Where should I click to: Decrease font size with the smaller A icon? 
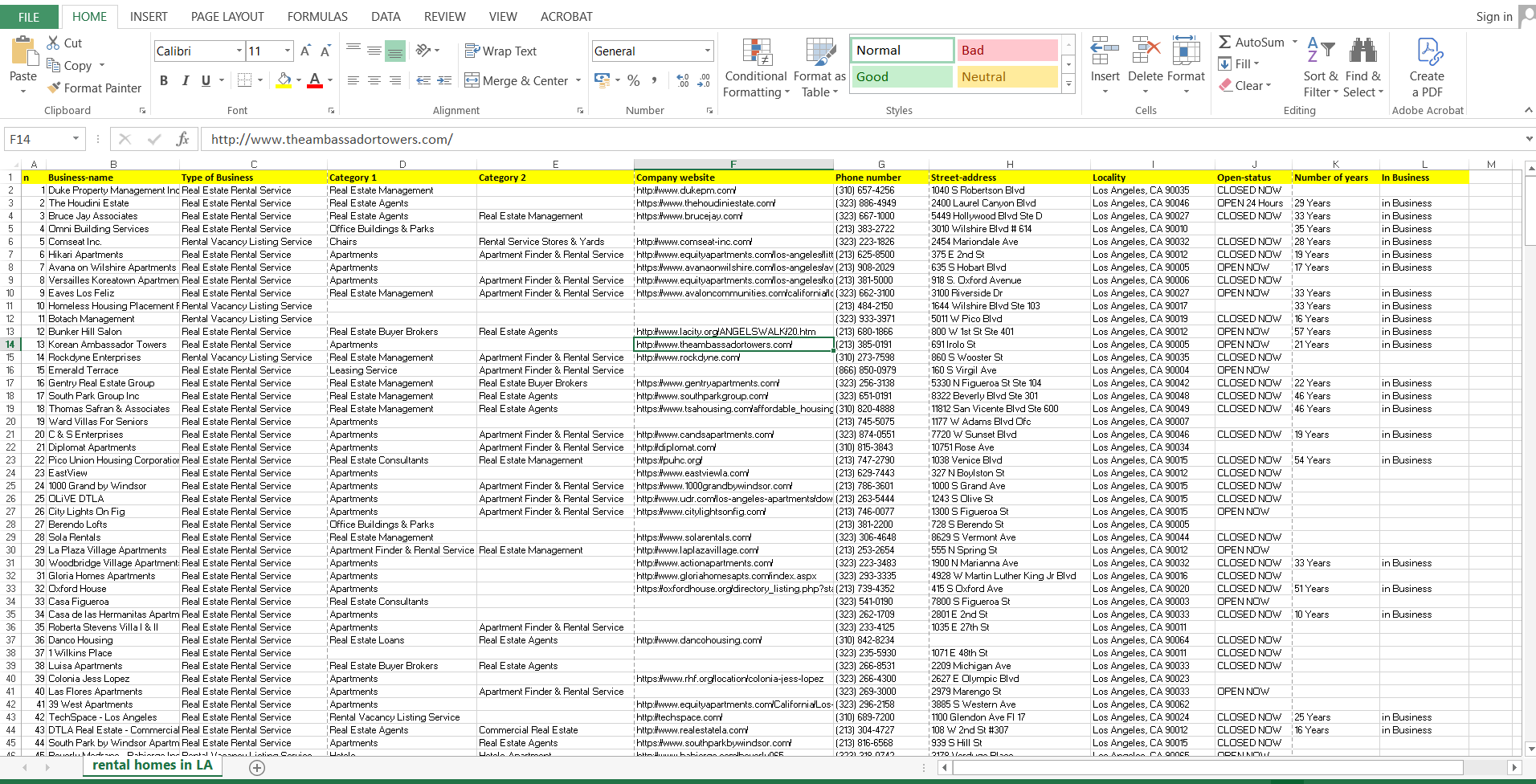coord(325,51)
